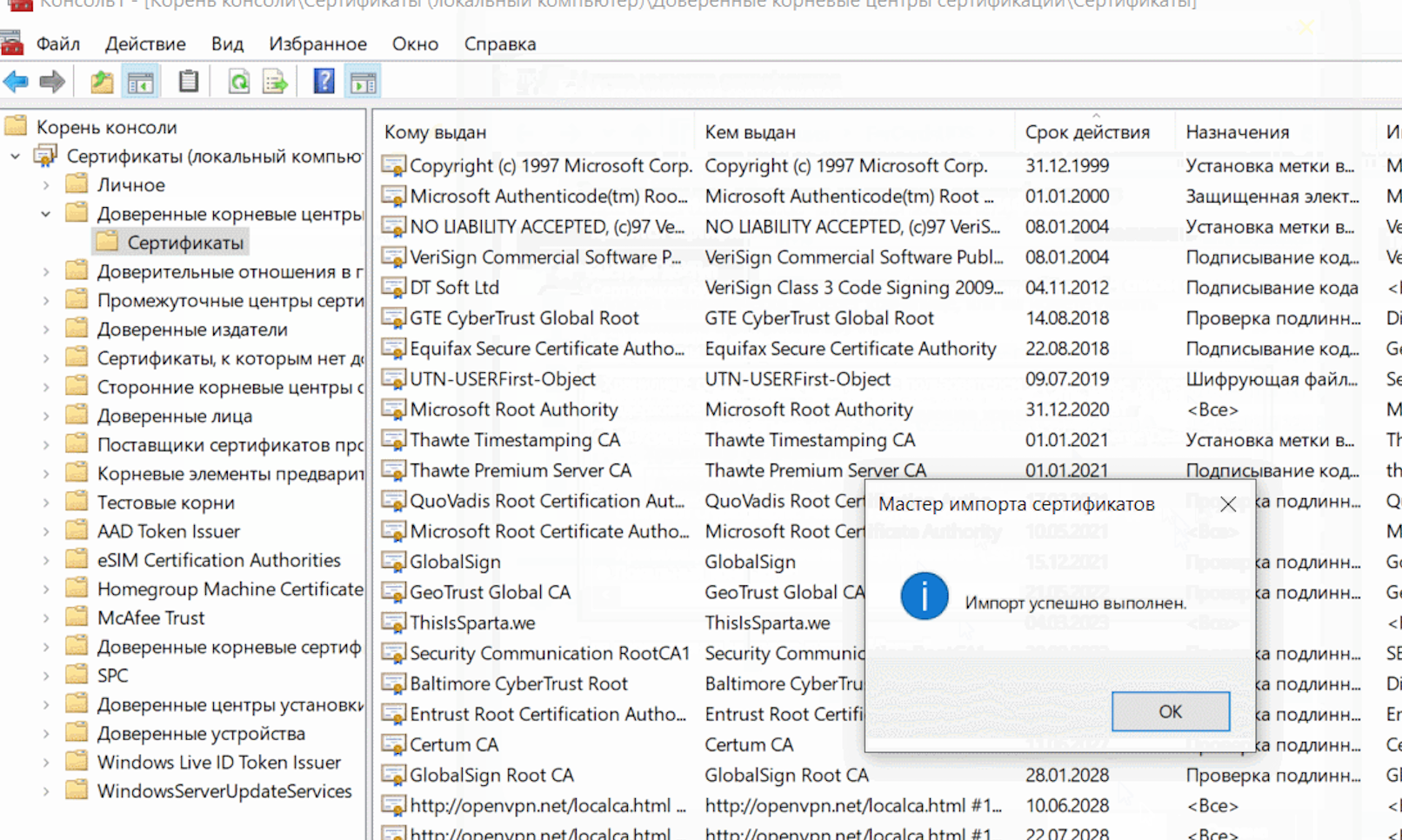Screen dimensions: 1402x840
Task: Click the Корень консоли folder icon
Action: pyautogui.click(x=17, y=127)
